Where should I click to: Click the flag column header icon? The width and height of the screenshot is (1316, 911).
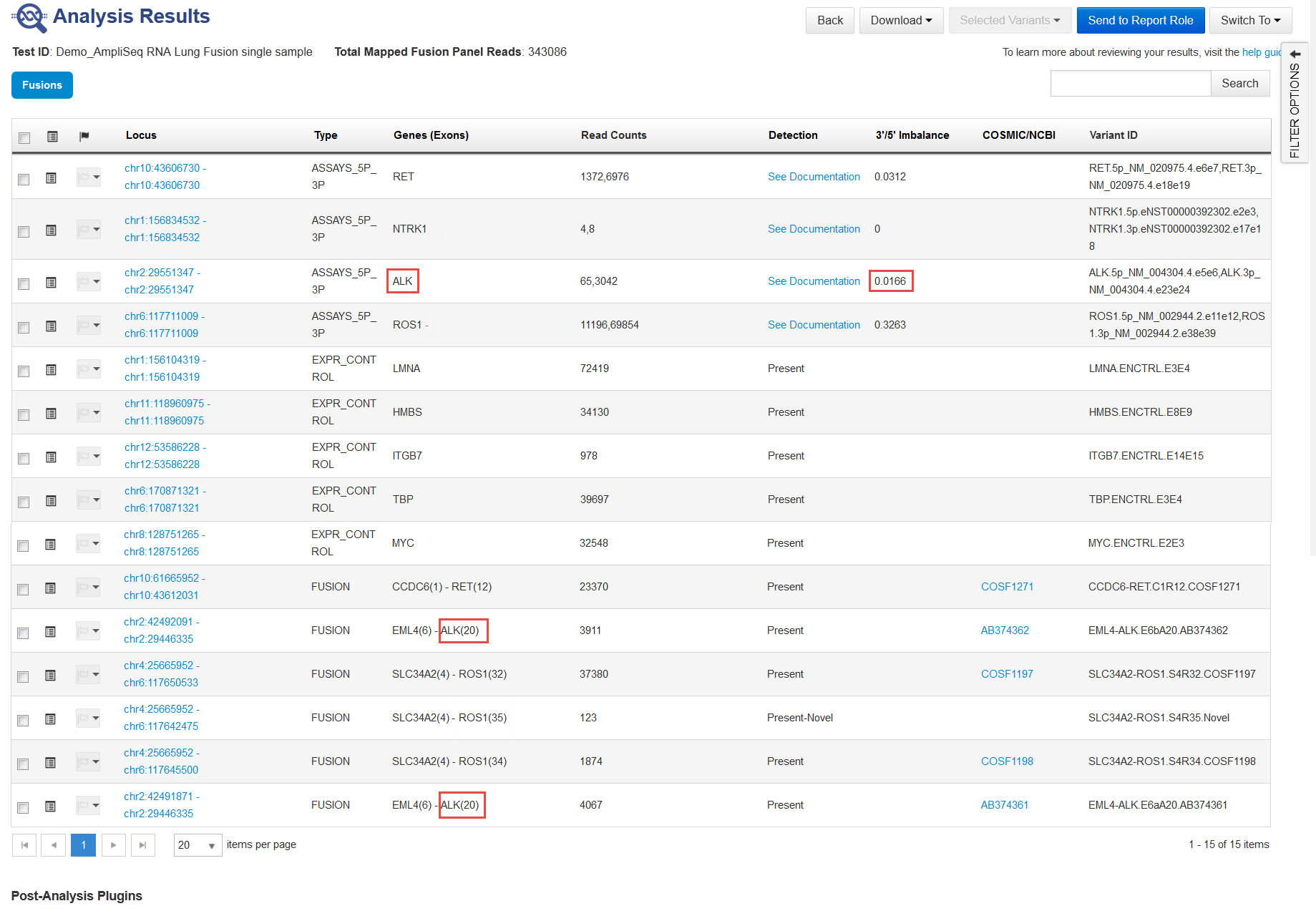click(x=84, y=136)
